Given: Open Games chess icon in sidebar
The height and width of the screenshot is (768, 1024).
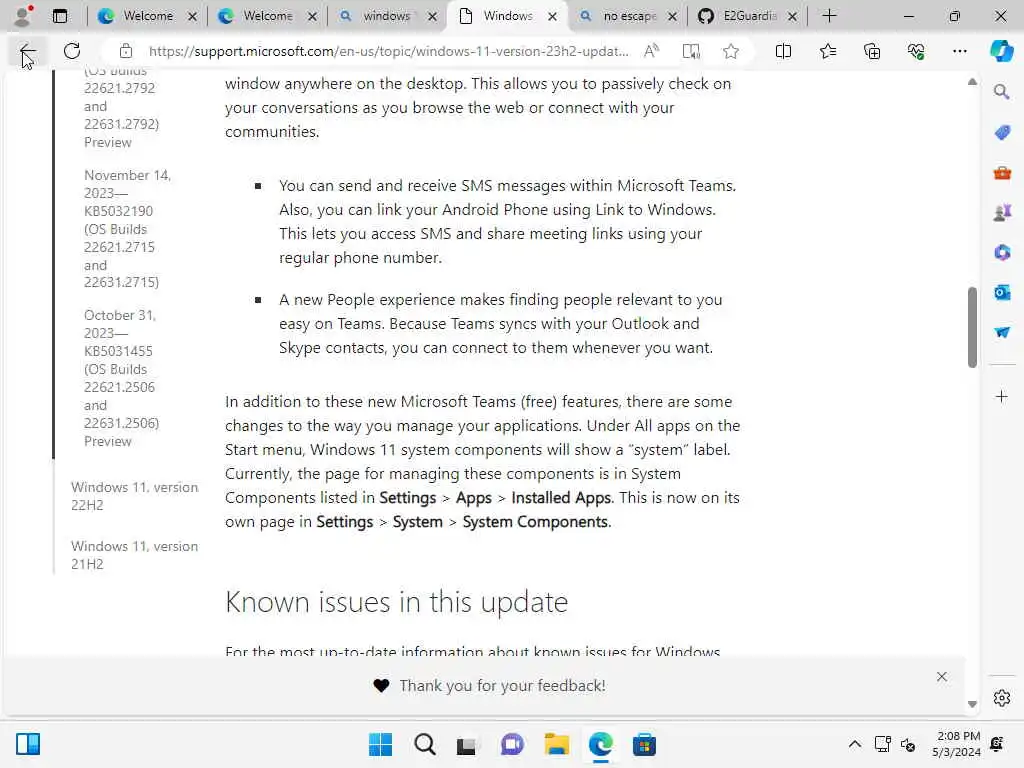Looking at the screenshot, I should [1002, 213].
